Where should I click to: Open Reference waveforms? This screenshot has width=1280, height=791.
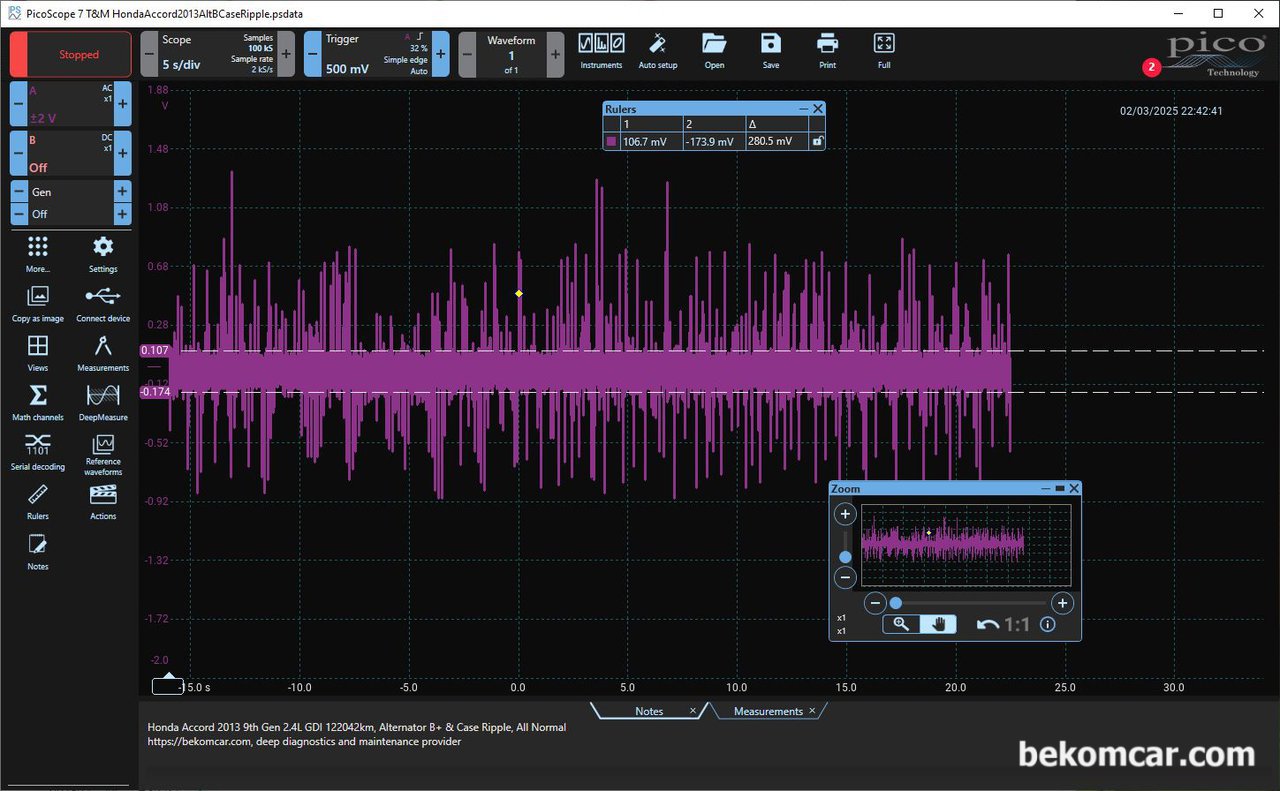tap(103, 455)
